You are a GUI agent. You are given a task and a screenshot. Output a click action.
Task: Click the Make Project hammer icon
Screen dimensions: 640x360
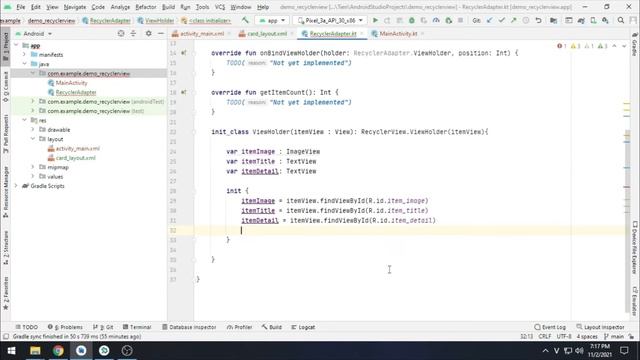pos(245,20)
